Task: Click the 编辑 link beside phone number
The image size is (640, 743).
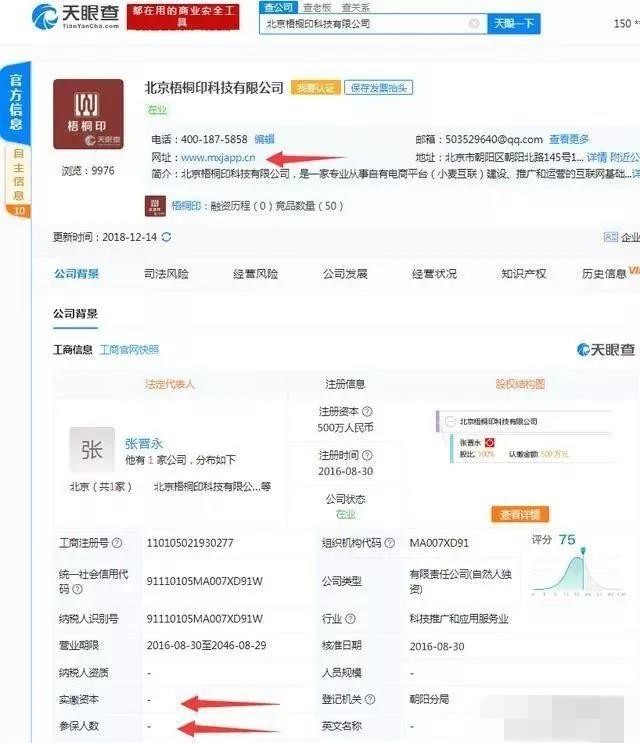Action: pos(264,139)
